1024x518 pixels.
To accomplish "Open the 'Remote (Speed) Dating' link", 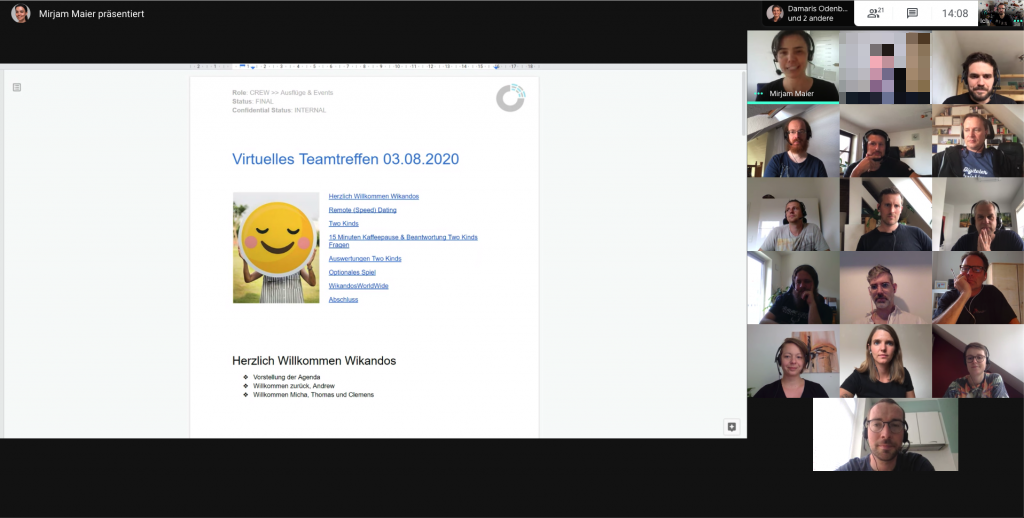I will pyautogui.click(x=362, y=210).
